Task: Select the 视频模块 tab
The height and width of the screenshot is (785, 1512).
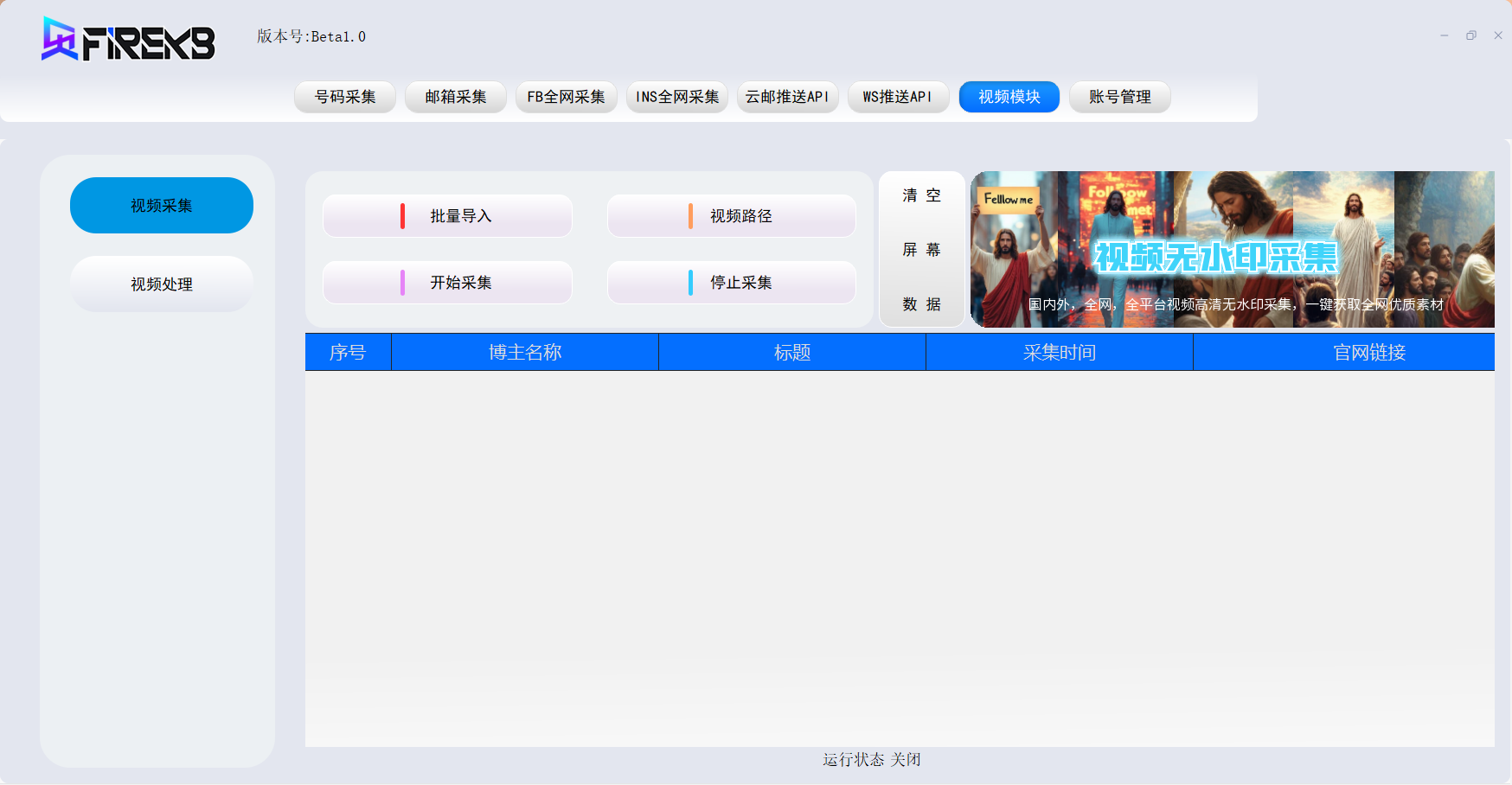Action: 1009,97
